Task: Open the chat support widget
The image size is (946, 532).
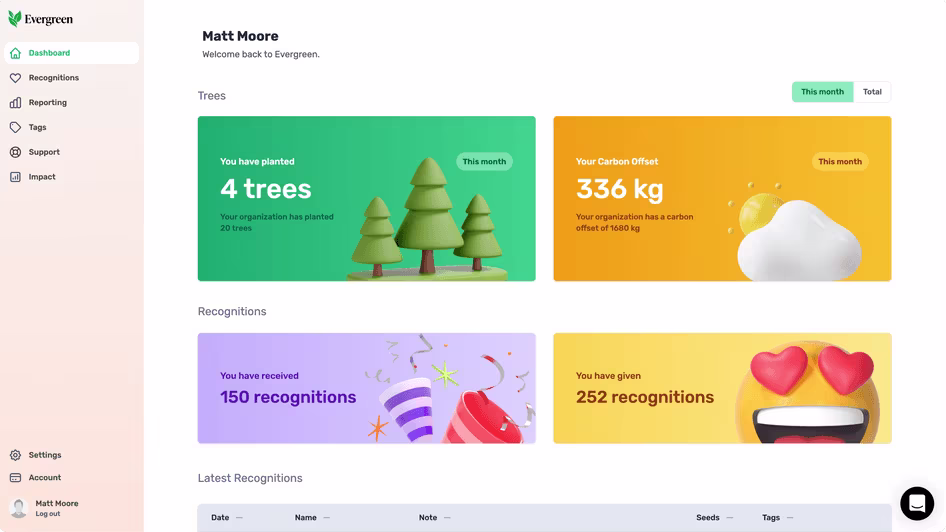Action: (x=917, y=503)
